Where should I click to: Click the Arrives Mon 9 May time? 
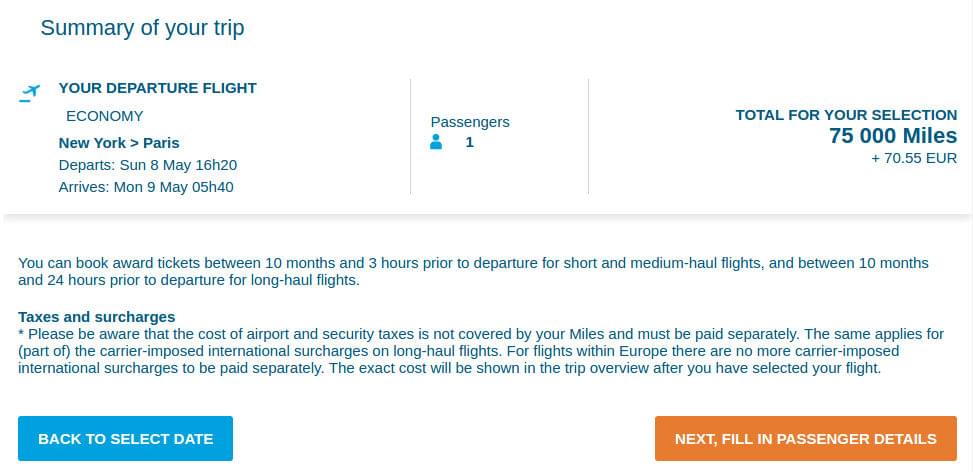[x=146, y=187]
